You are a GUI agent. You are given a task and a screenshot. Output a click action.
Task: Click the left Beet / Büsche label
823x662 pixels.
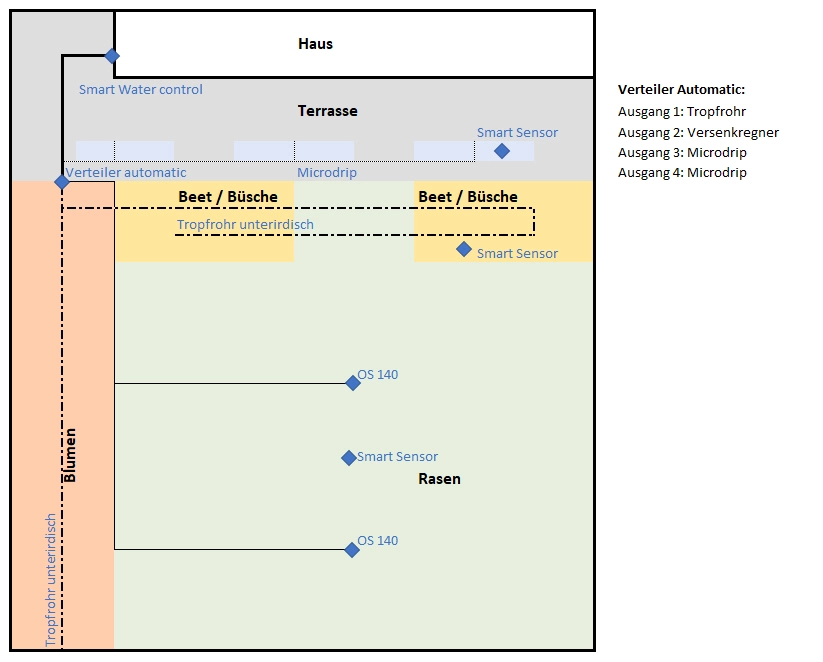(x=228, y=197)
